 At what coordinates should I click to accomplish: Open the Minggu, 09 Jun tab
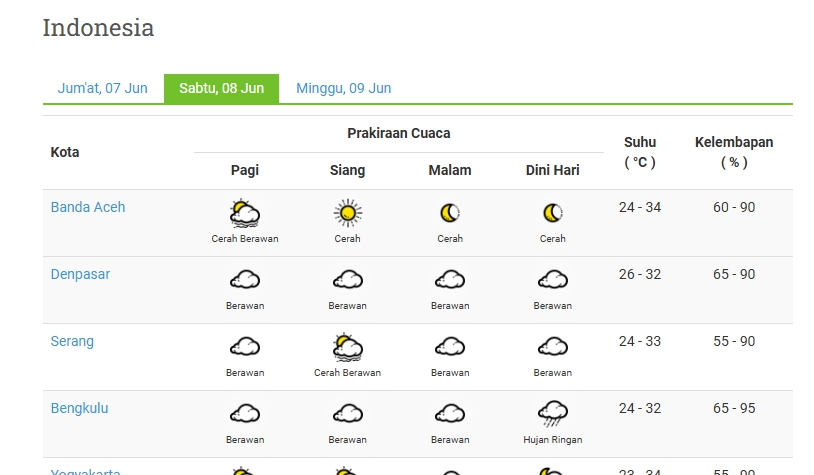[343, 88]
